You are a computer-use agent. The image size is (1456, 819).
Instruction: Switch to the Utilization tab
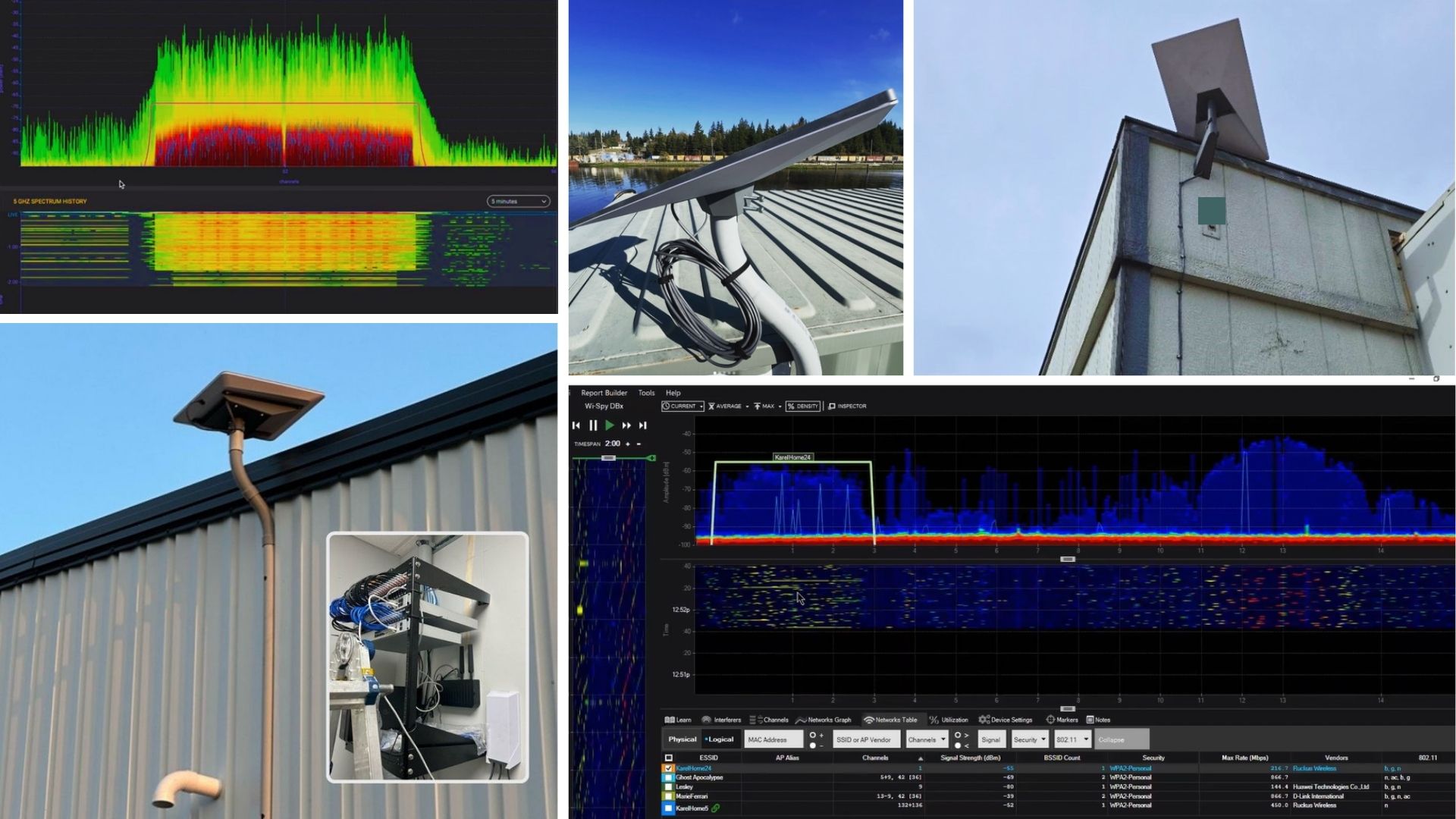tap(949, 720)
